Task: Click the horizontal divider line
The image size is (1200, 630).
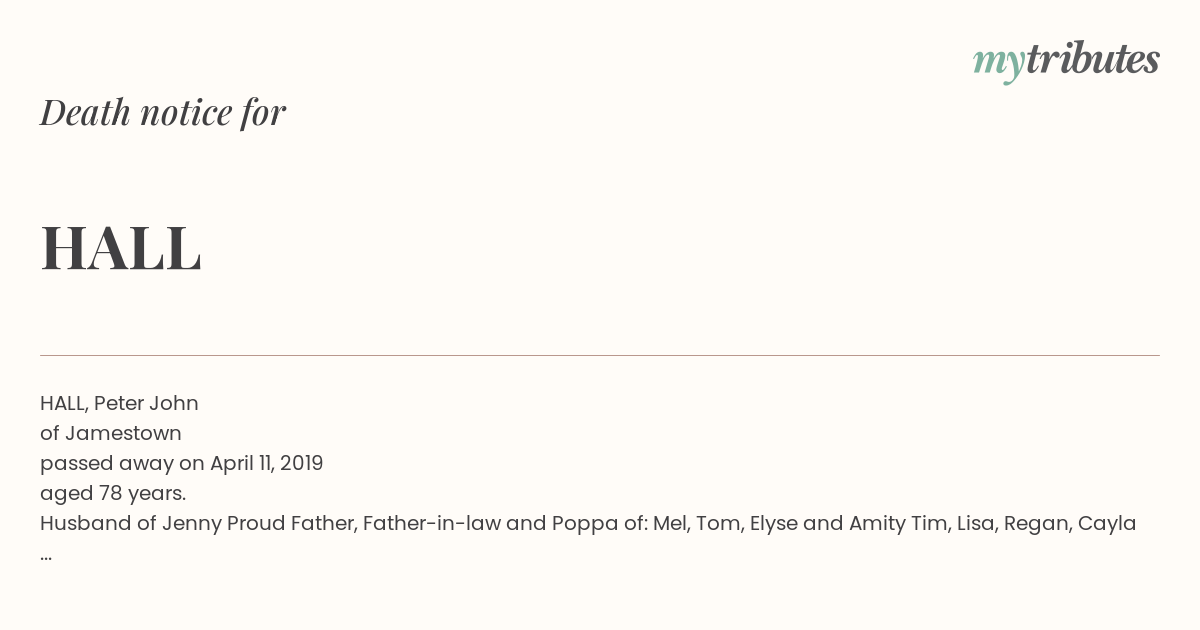Action: click(x=600, y=355)
